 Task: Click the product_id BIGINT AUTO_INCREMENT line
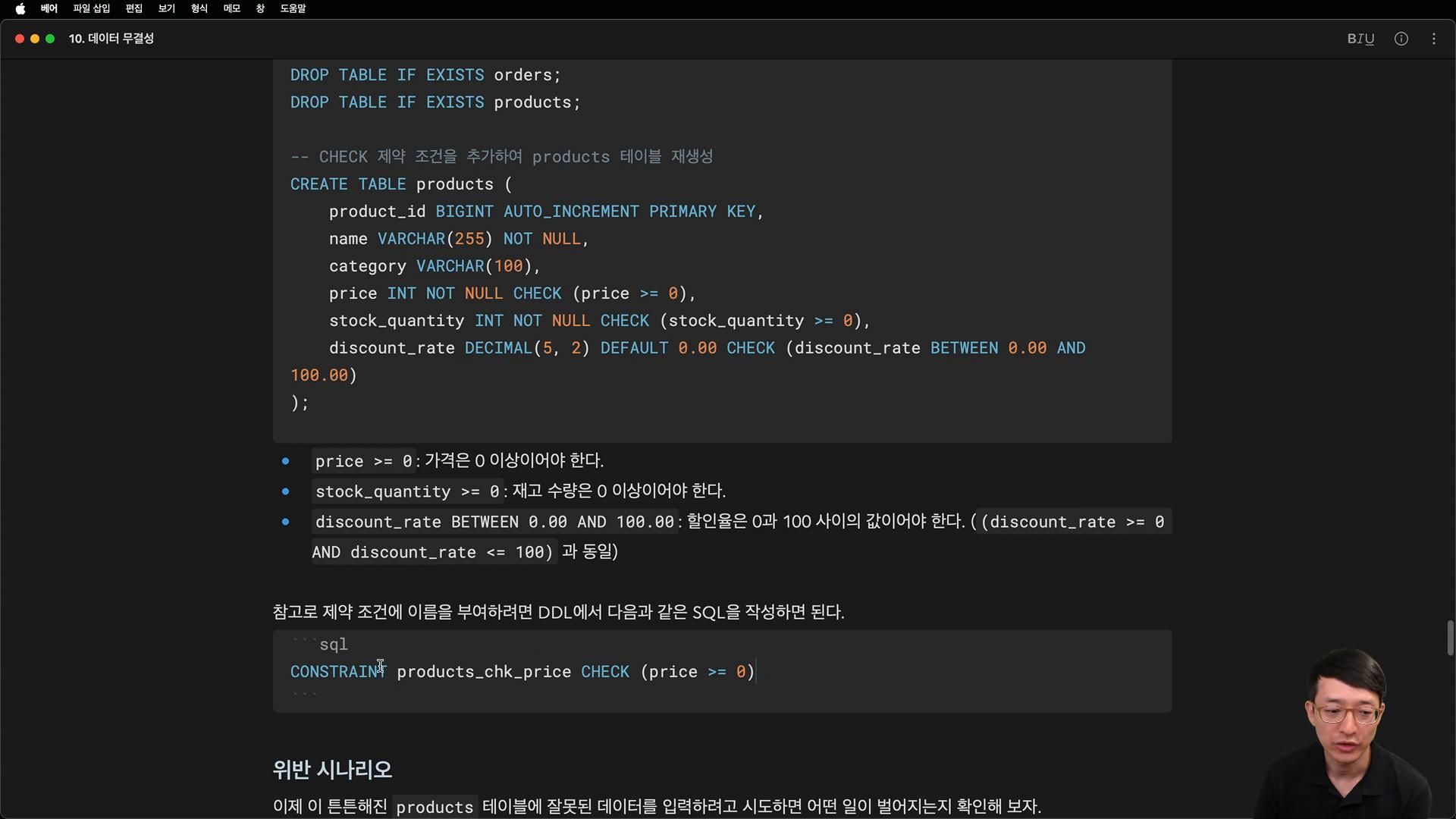[x=546, y=212]
